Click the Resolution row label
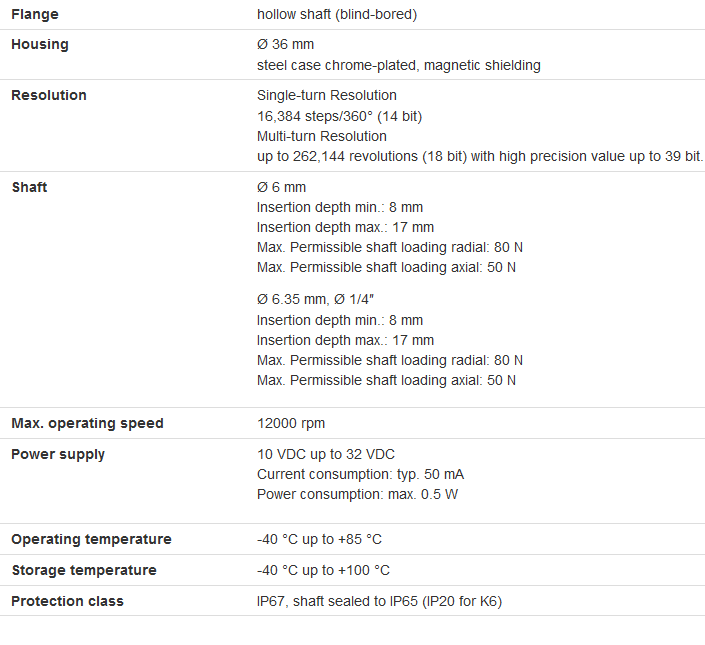This screenshot has width=705, height=645. [x=49, y=95]
